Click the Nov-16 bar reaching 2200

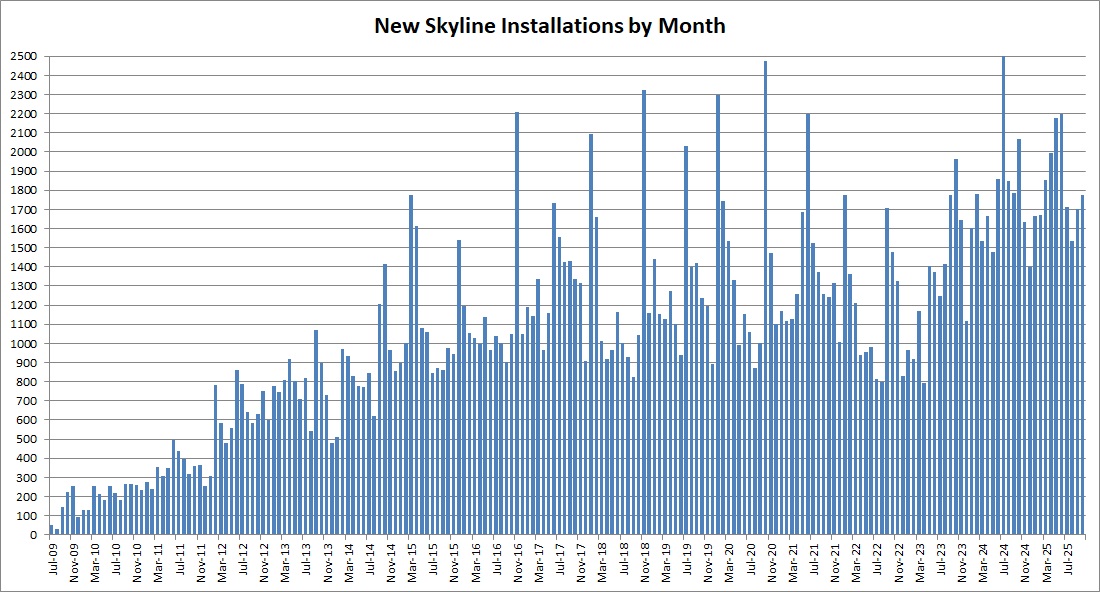tap(515, 300)
